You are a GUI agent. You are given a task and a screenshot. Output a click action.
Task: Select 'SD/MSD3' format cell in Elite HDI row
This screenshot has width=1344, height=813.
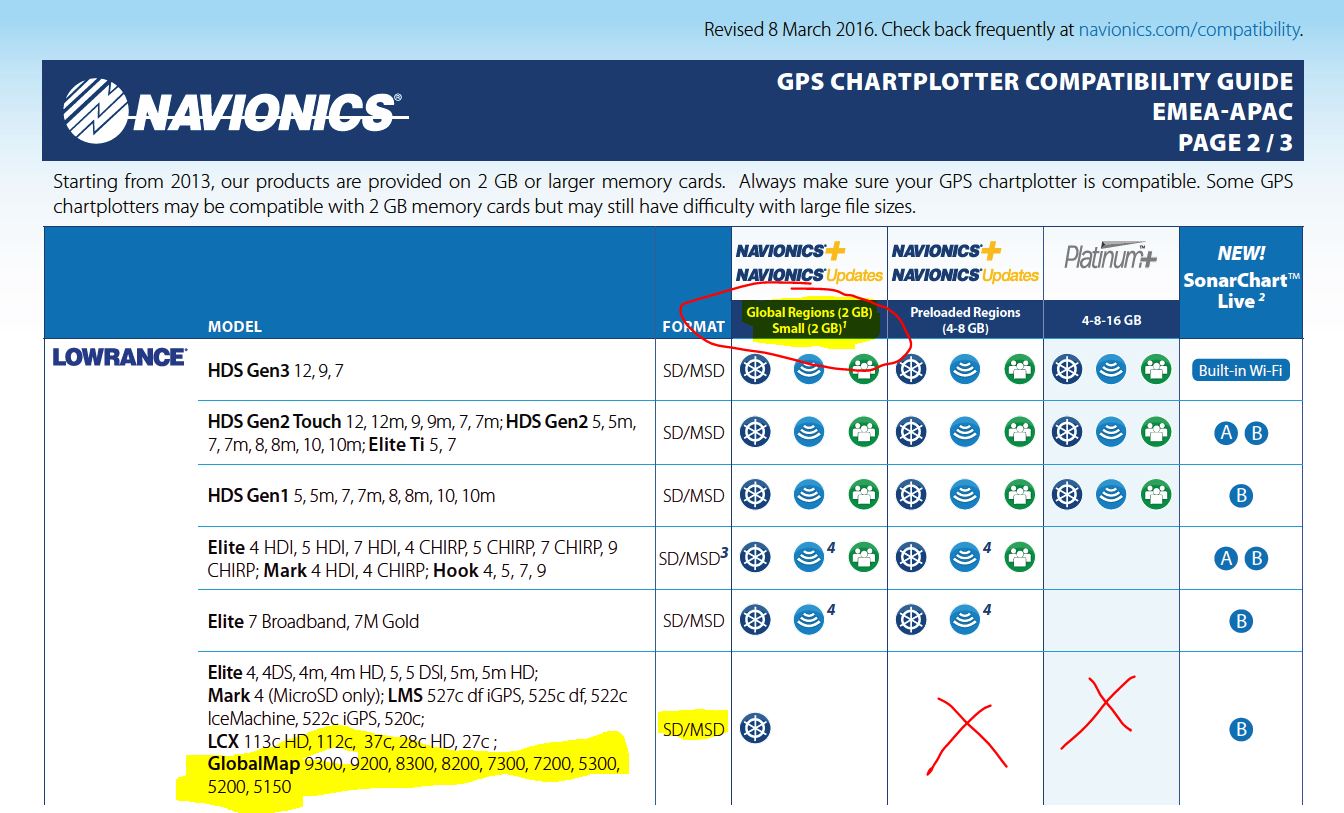(x=692, y=557)
